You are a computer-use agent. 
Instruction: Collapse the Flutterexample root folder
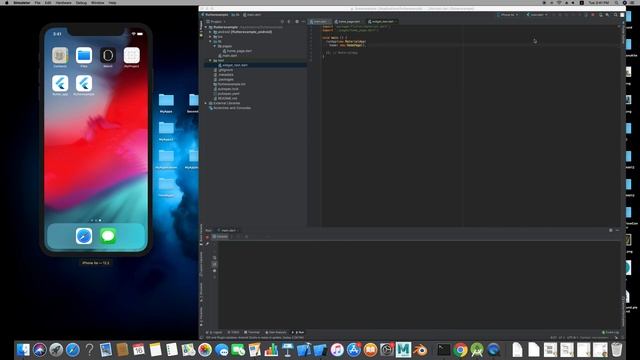pyautogui.click(x=206, y=27)
